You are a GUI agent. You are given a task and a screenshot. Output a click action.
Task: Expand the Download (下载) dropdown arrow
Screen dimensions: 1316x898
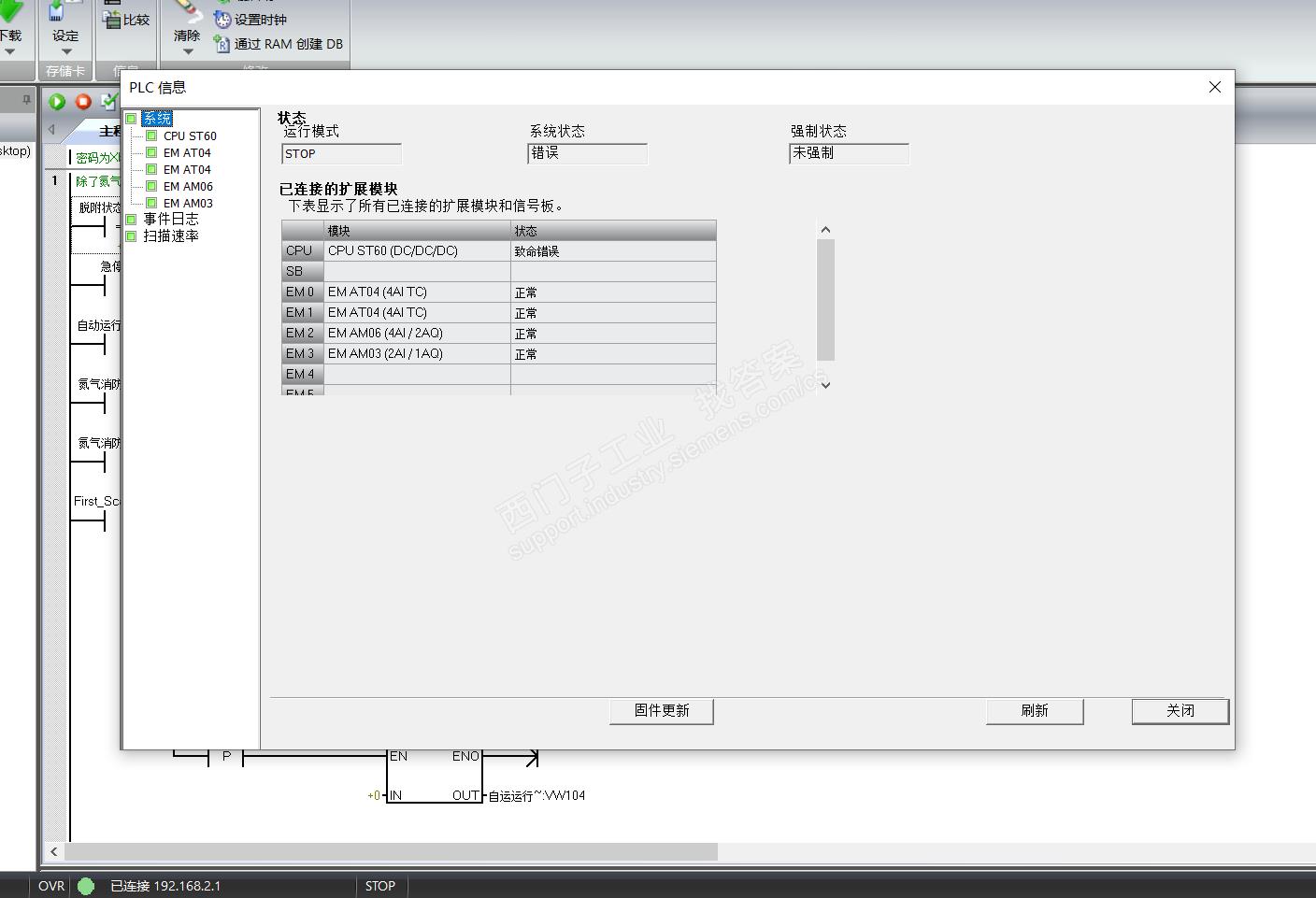point(9,51)
